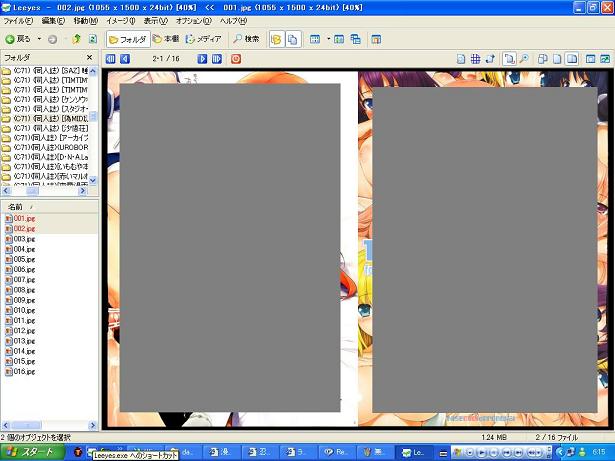Screen dimensions: 615x461
Task: Expand hidden tray icons arrow
Action: [560, 452]
